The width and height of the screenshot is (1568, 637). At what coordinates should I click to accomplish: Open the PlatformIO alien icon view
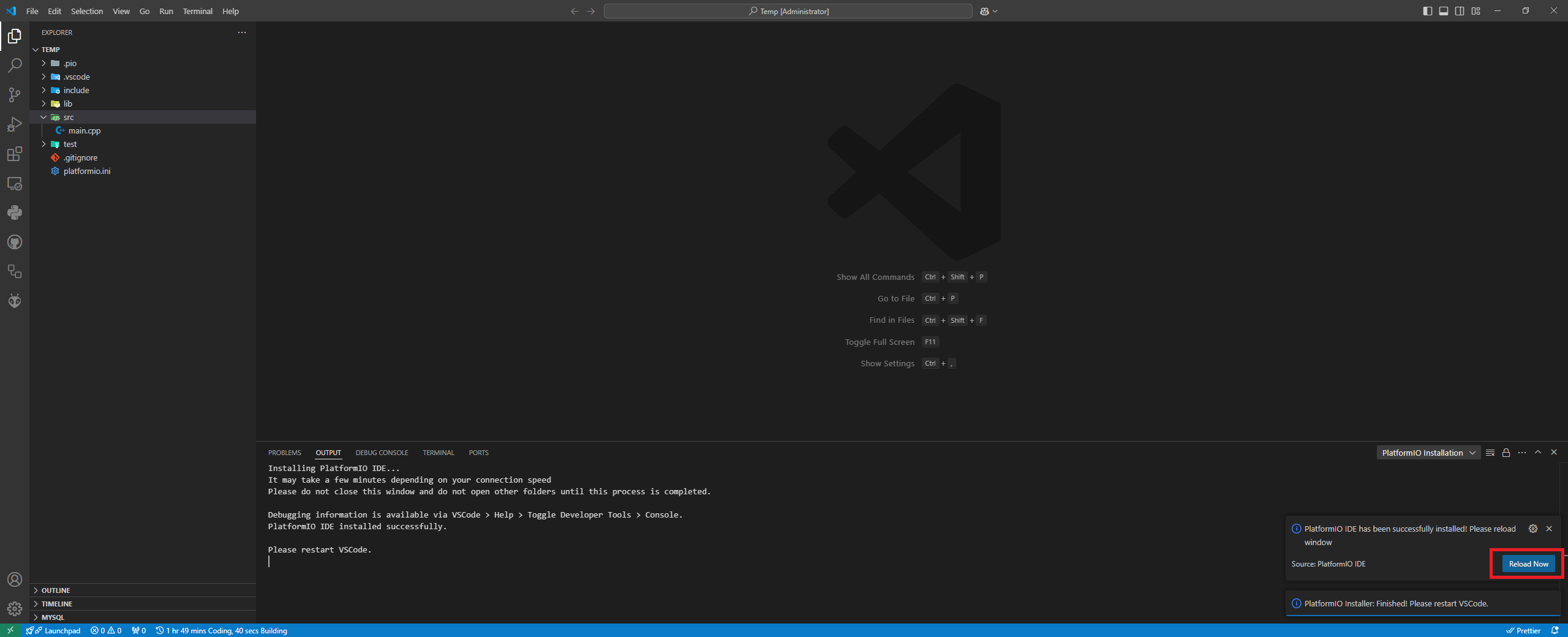click(15, 301)
